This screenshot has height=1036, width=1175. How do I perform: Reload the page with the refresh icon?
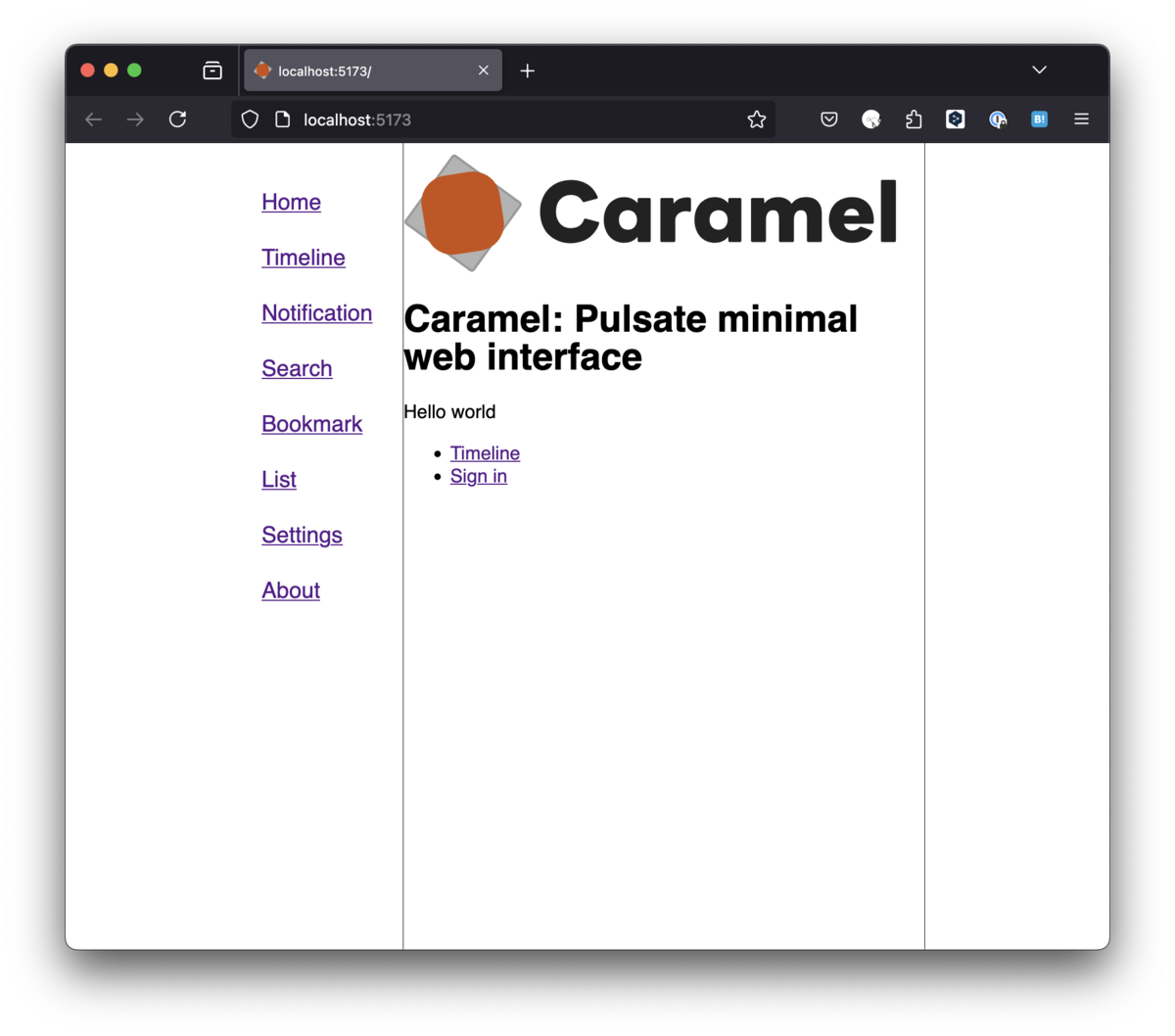177,119
